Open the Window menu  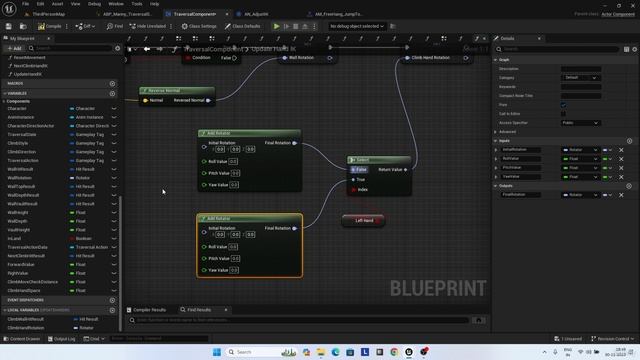[116, 4]
